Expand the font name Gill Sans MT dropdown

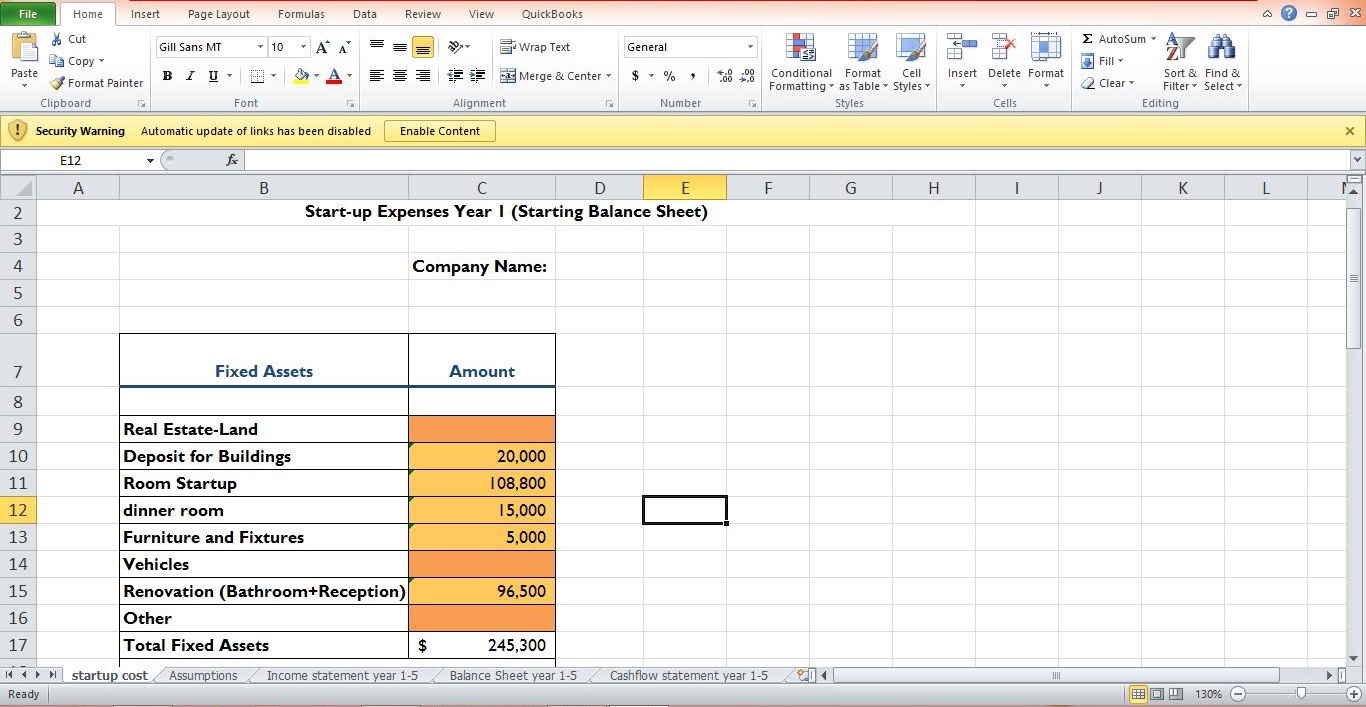pyautogui.click(x=260, y=47)
